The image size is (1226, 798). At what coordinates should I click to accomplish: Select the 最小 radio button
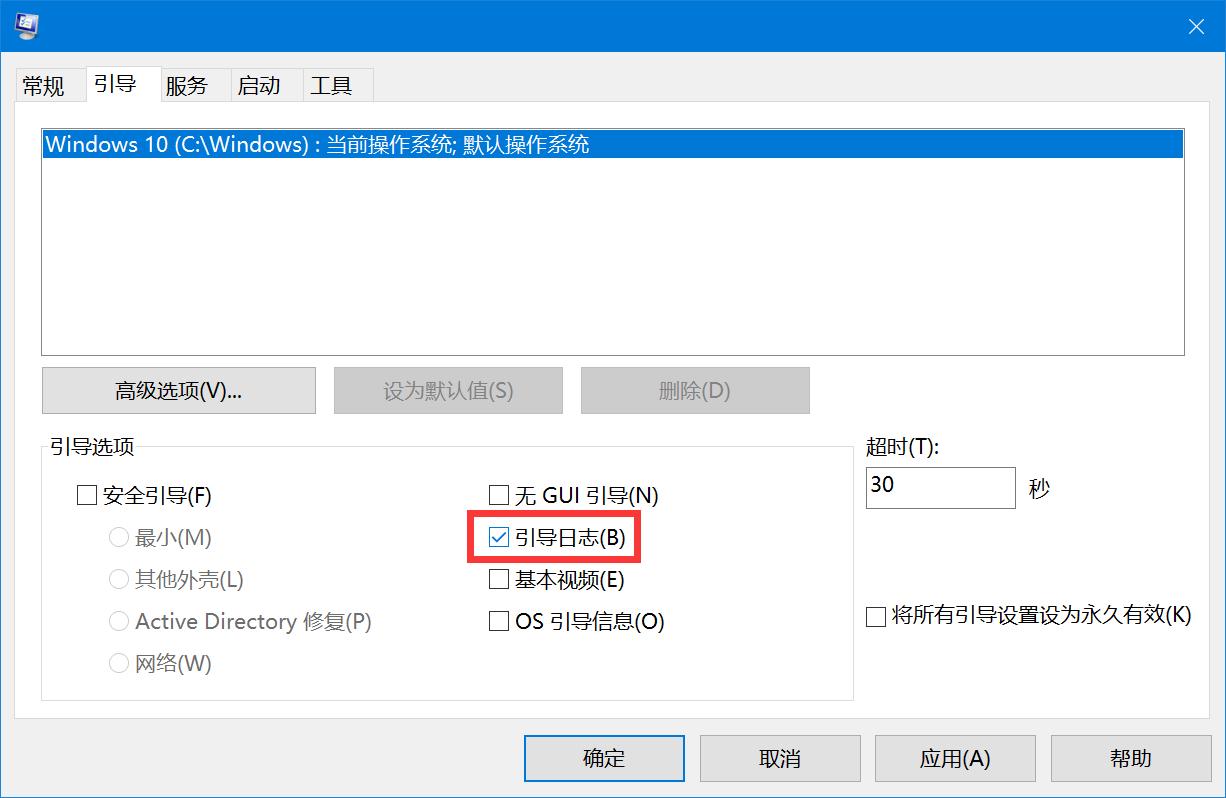pos(118,537)
